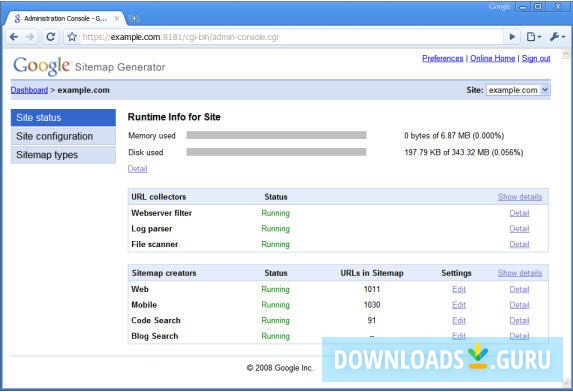The height and width of the screenshot is (392, 573).
Task: Open the Site dropdown showing example.com
Action: (517, 90)
